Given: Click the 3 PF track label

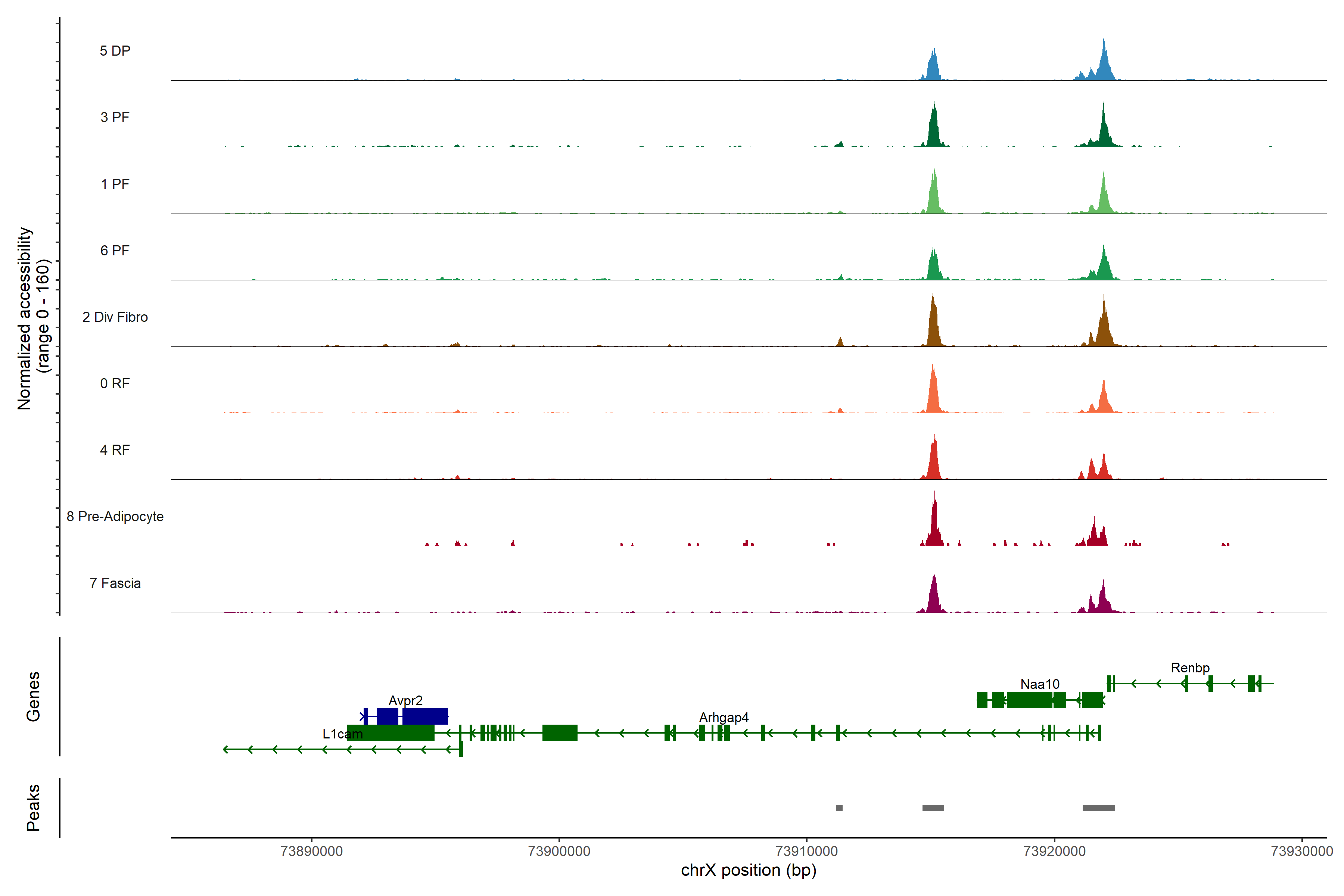Looking at the screenshot, I should coord(115,117).
